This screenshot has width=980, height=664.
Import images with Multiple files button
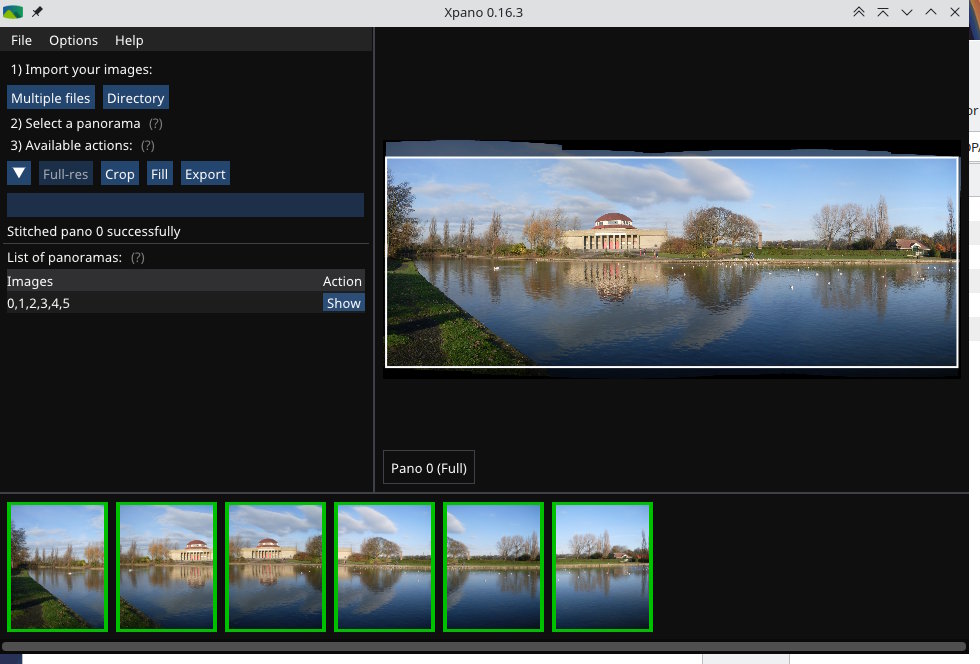pyautogui.click(x=51, y=98)
